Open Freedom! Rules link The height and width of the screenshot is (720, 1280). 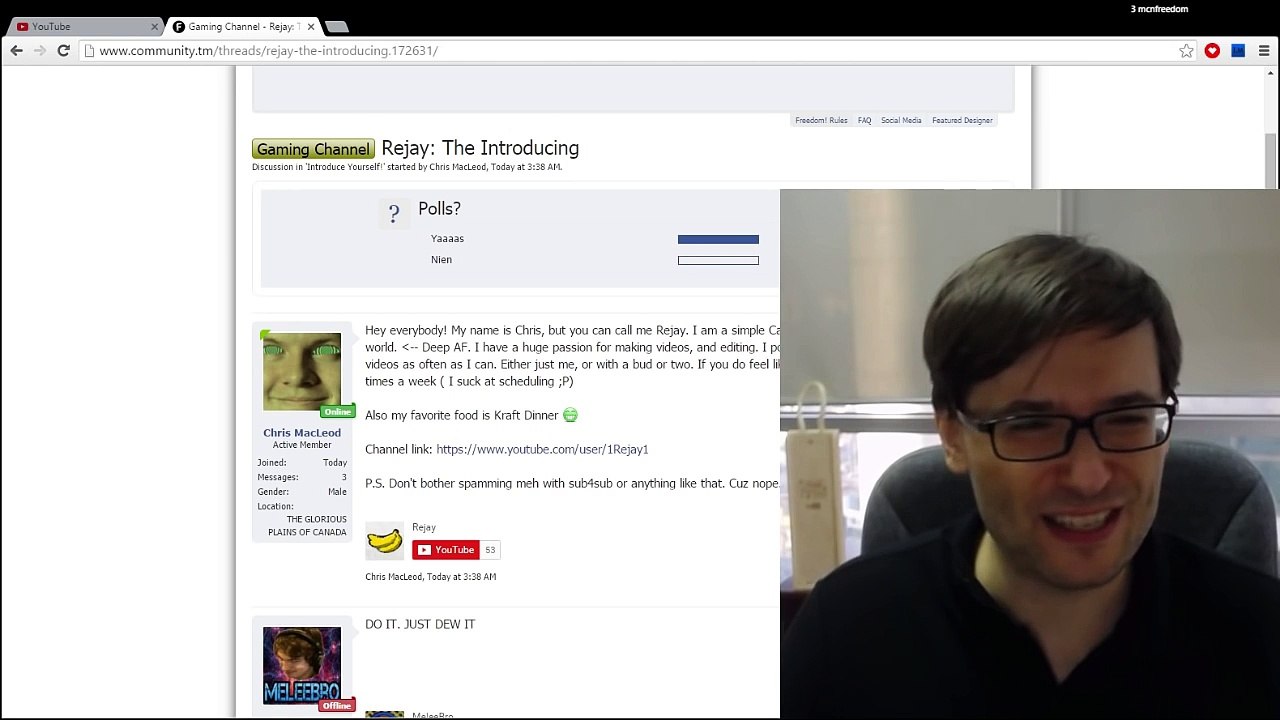point(821,120)
